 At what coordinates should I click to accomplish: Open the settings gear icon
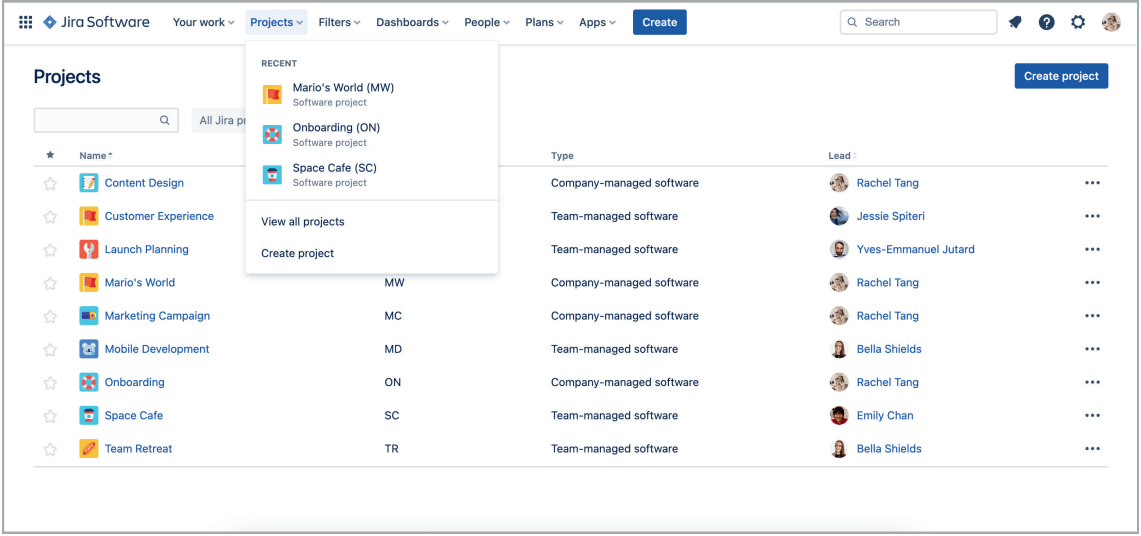pyautogui.click(x=1078, y=23)
